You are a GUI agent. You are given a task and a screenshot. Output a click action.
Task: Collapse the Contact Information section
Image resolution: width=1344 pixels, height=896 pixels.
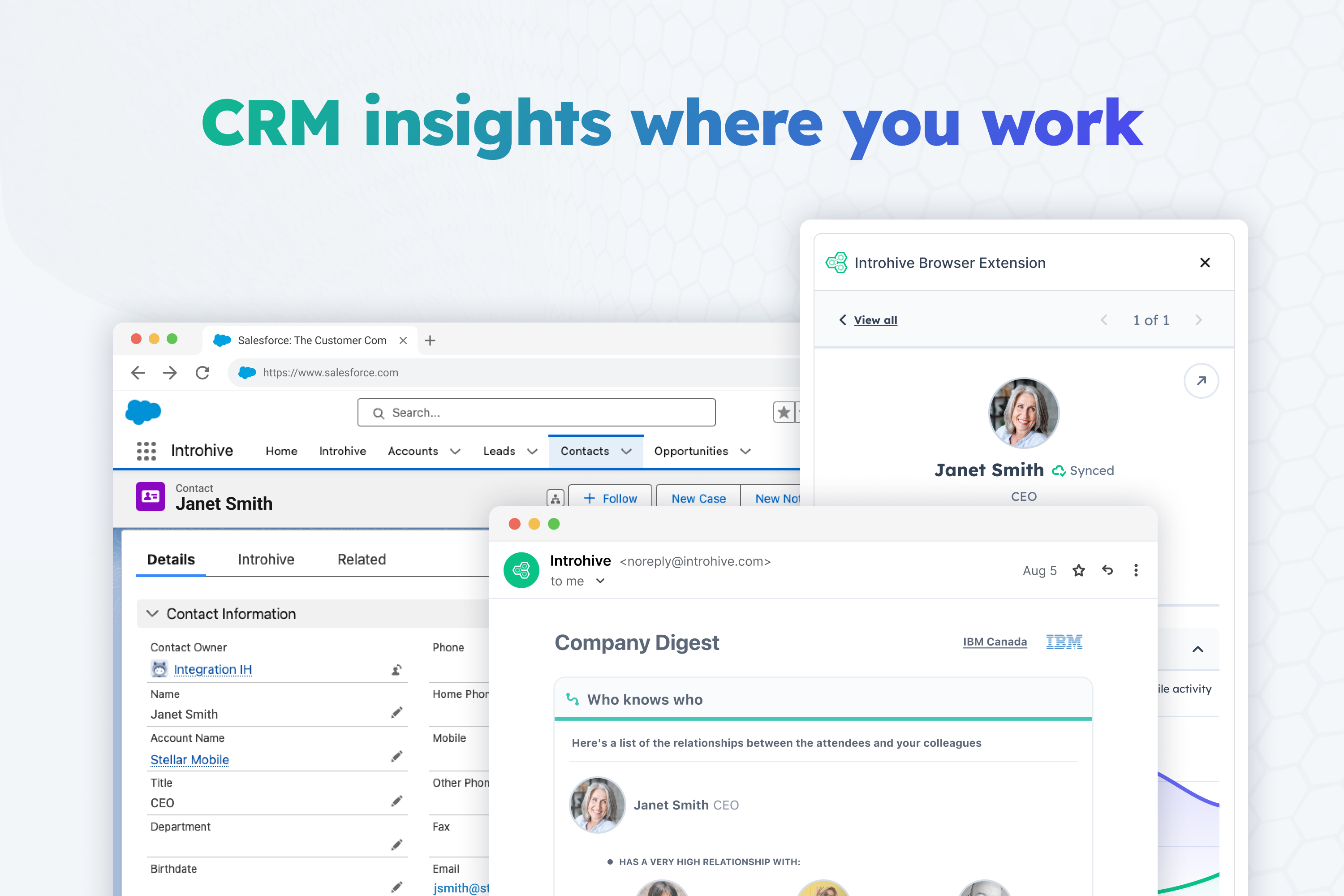[x=152, y=614]
